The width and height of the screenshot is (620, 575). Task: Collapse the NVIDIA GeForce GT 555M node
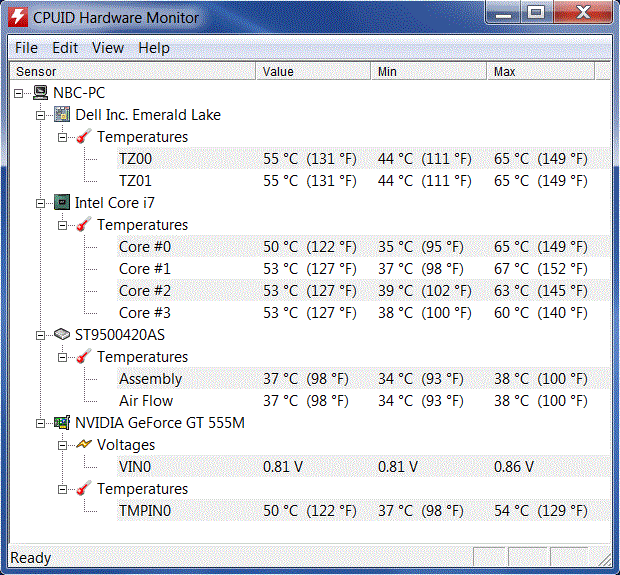click(40, 424)
